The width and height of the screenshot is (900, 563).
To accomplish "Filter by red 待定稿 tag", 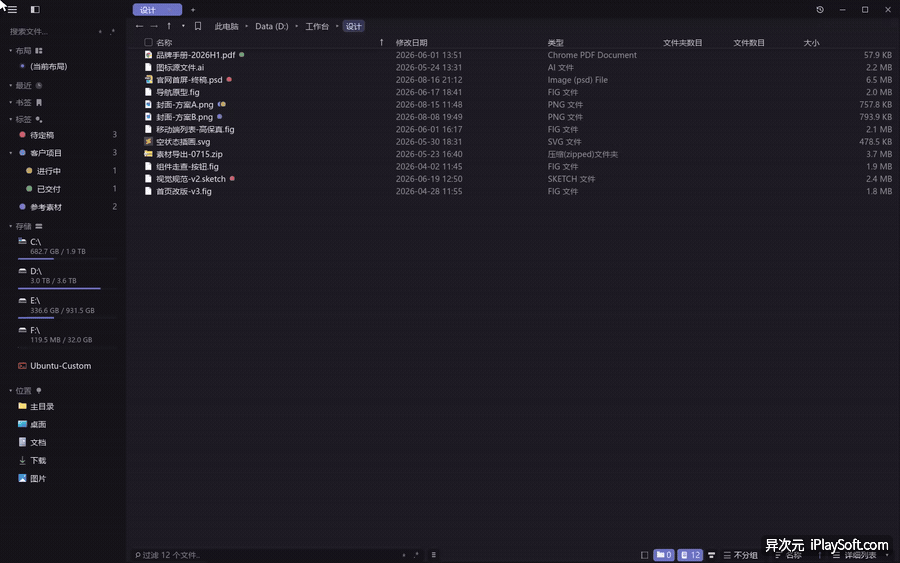I will coord(41,135).
